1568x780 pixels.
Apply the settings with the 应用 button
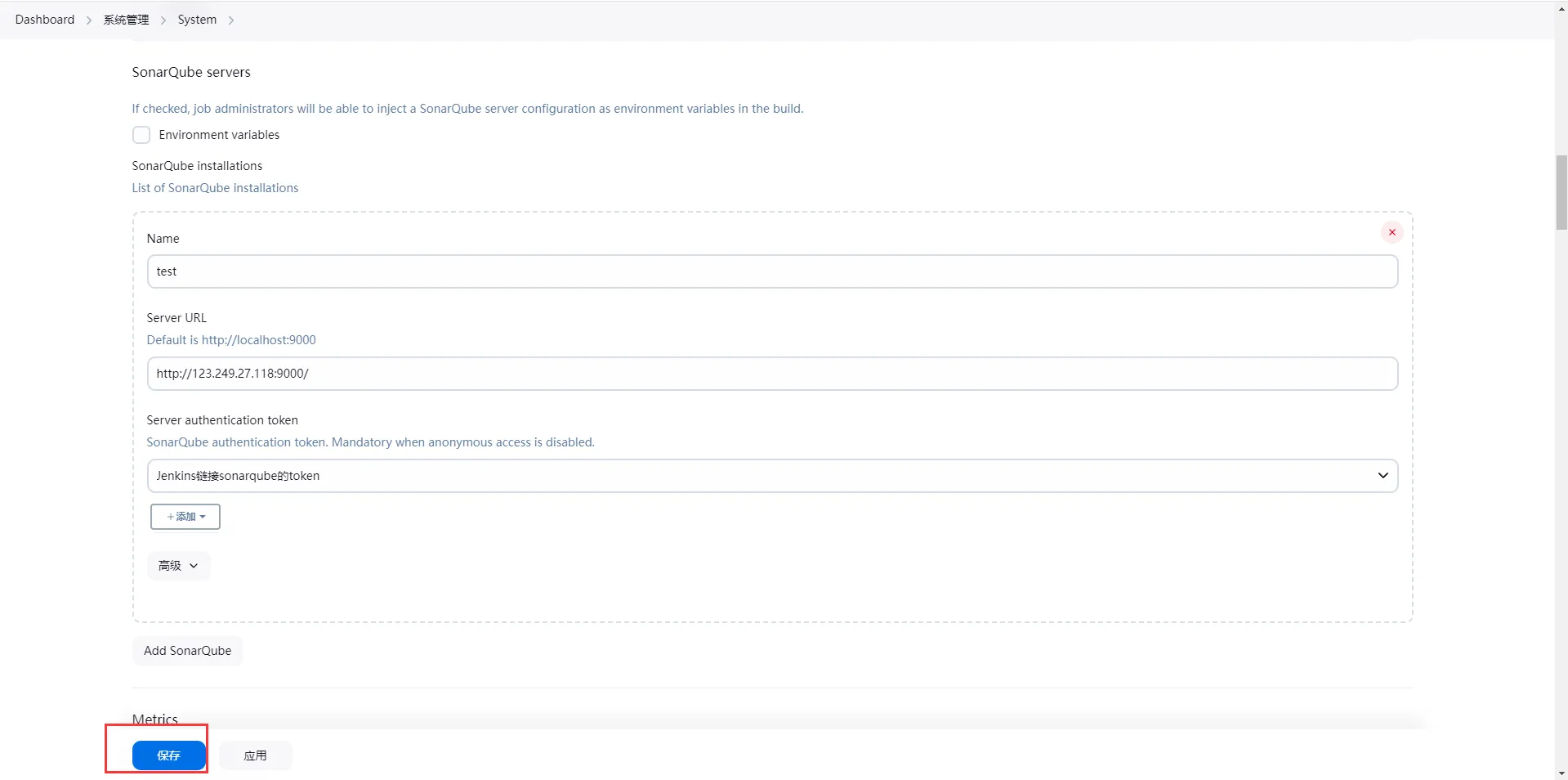pos(255,755)
